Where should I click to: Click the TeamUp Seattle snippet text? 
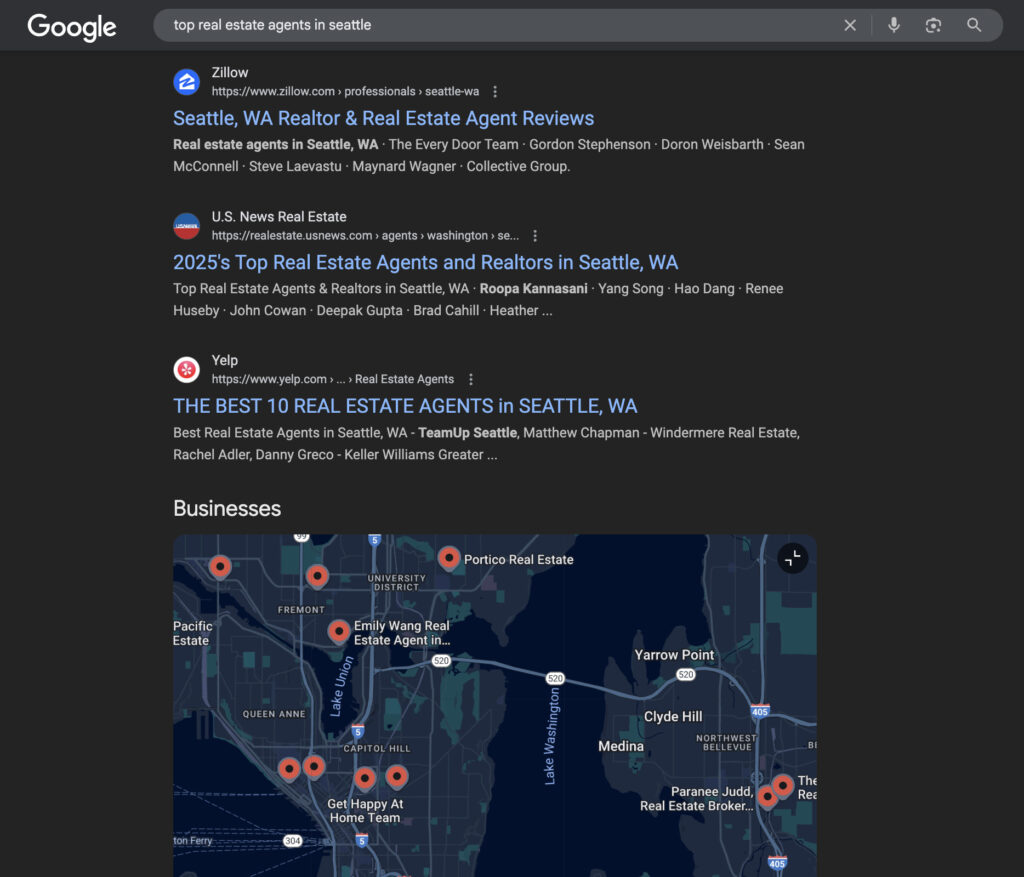[468, 433]
